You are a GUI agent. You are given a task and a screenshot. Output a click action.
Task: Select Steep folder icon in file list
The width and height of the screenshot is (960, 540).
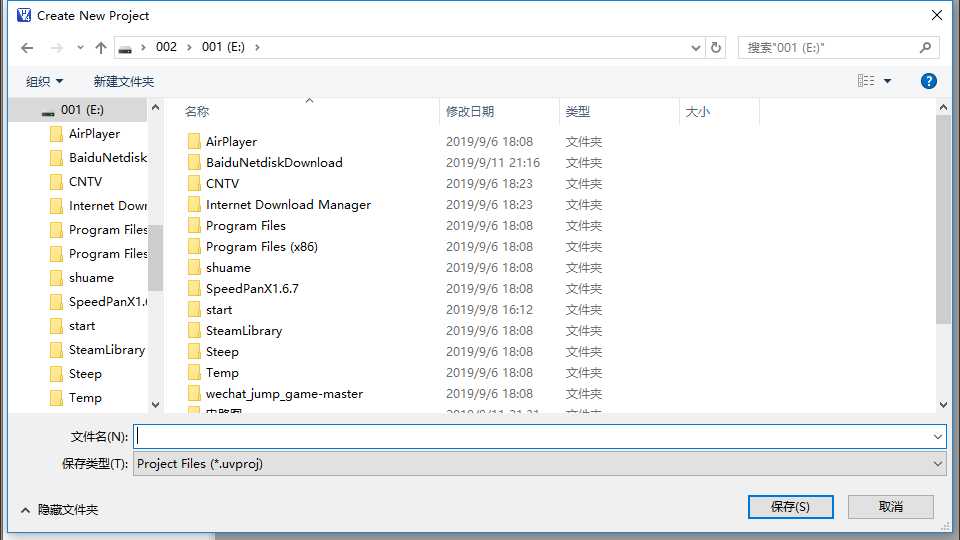pos(194,351)
